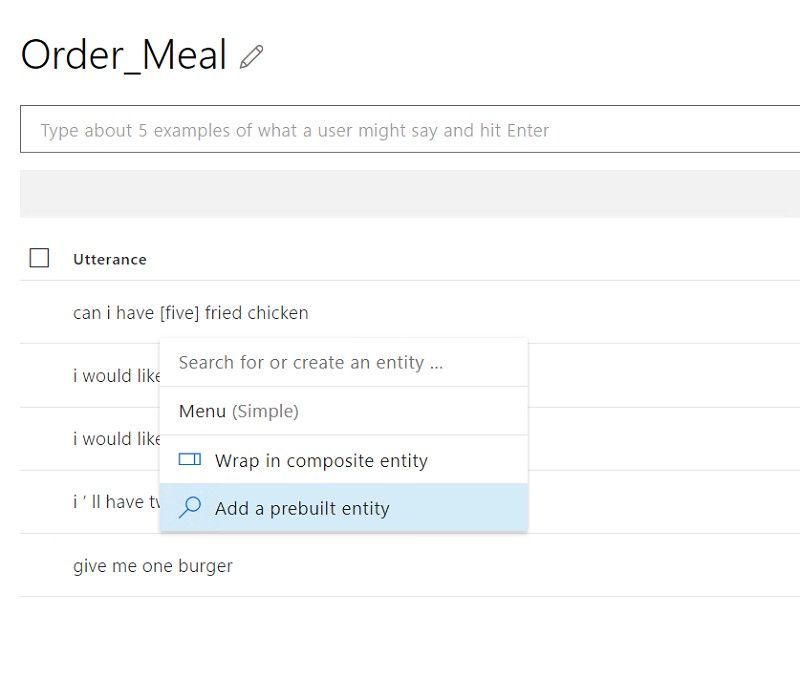Image resolution: width=800 pixels, height=677 pixels.
Task: Click the Utterance column header
Action: (x=110, y=259)
